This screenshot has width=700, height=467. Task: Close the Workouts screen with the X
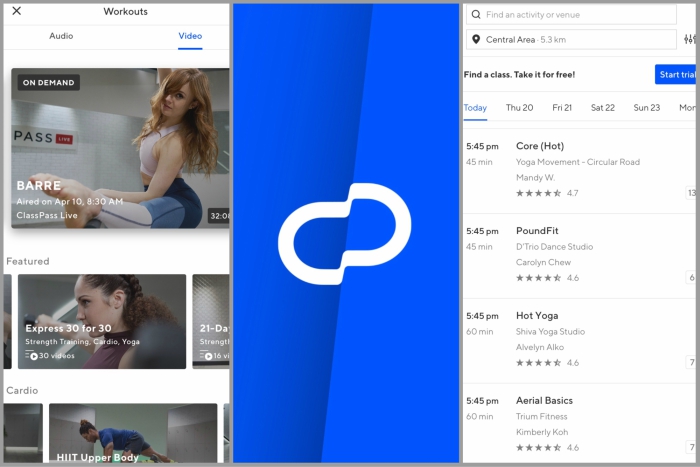16,11
